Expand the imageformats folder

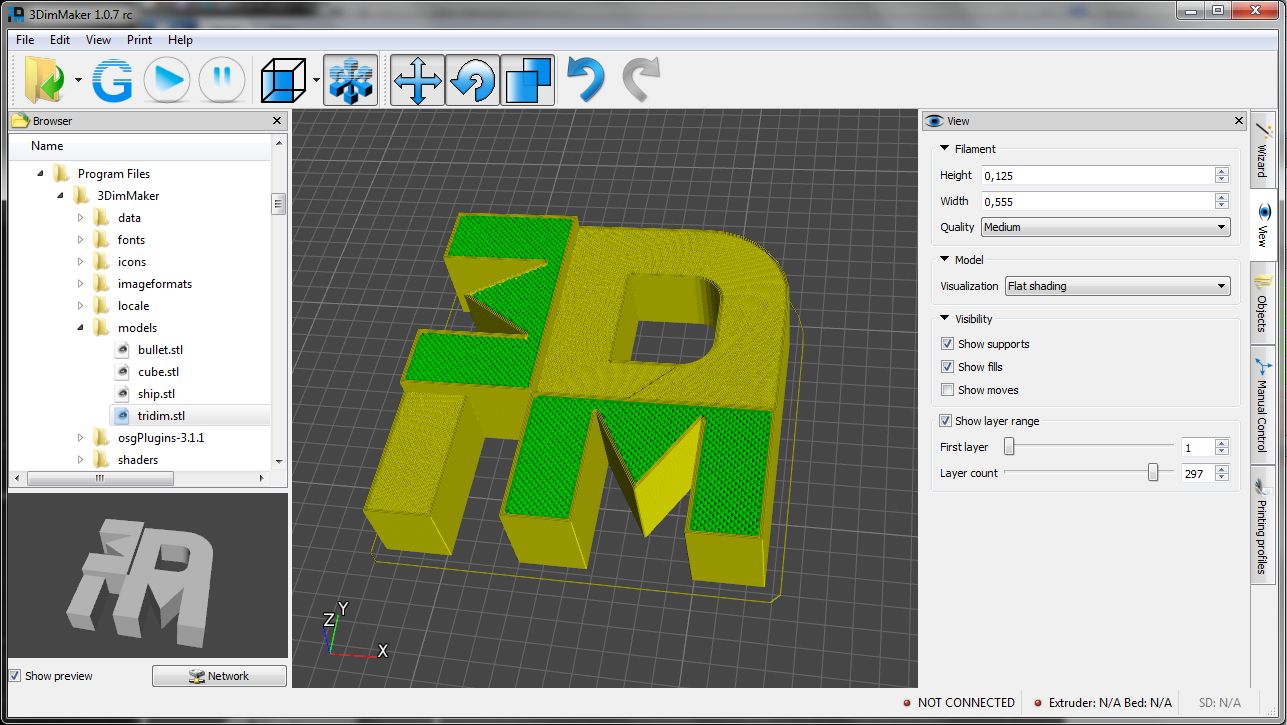click(81, 283)
